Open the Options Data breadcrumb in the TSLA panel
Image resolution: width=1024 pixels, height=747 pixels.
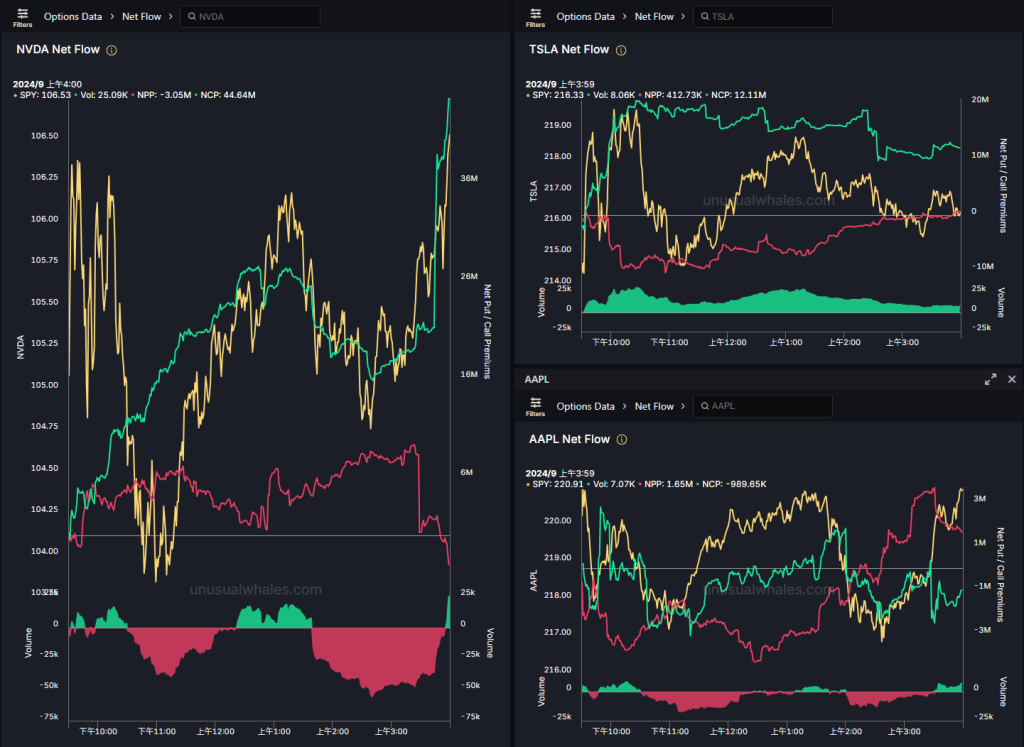pyautogui.click(x=585, y=16)
